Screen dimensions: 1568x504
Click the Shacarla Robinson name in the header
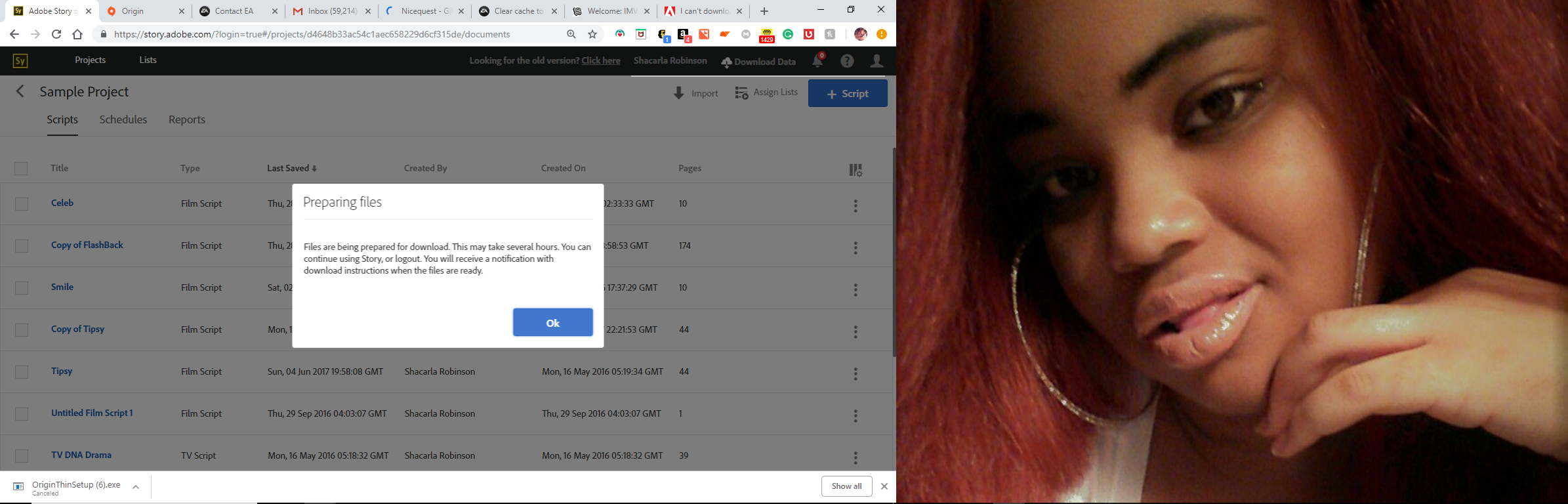click(670, 60)
